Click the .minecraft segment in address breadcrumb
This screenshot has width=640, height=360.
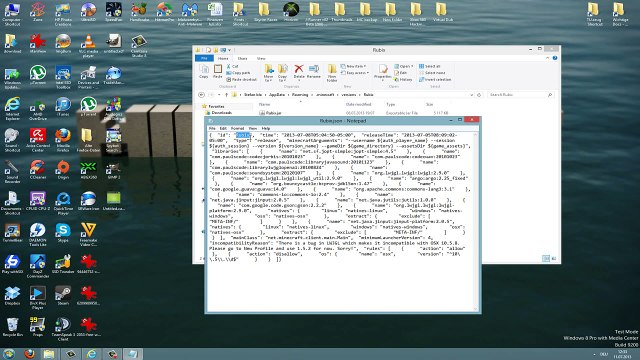point(325,95)
